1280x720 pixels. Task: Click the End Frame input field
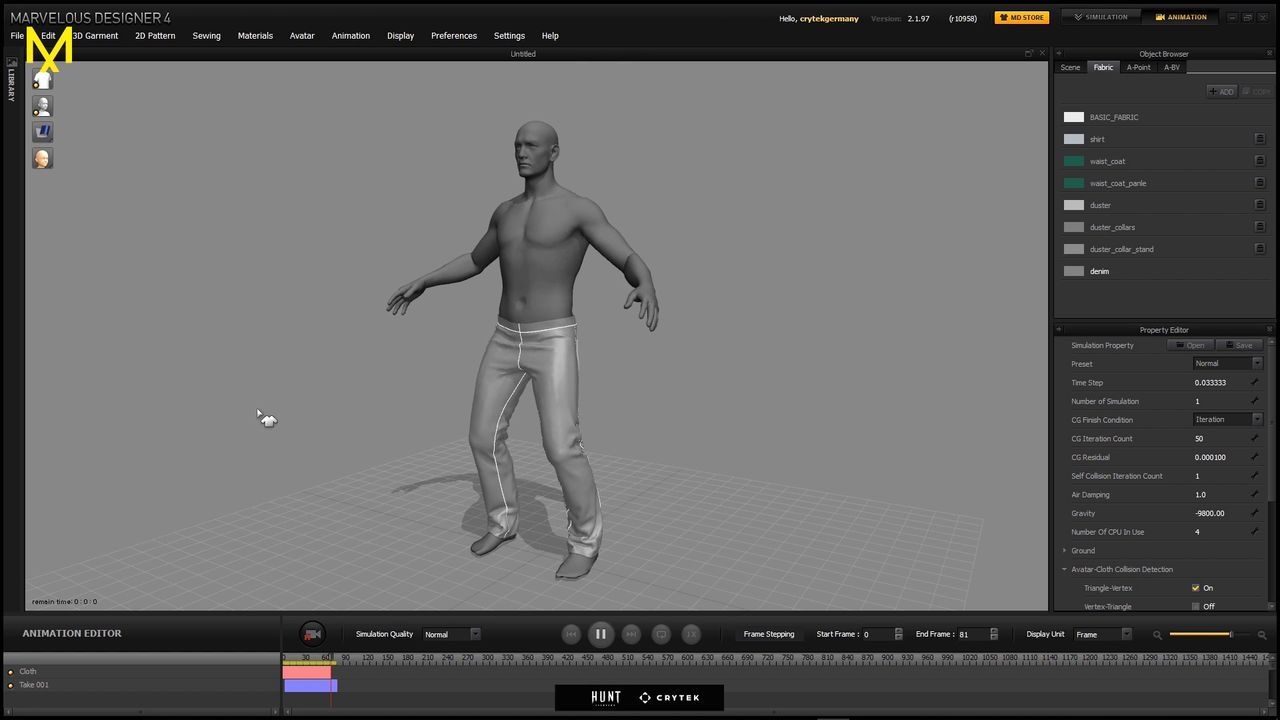coord(971,634)
